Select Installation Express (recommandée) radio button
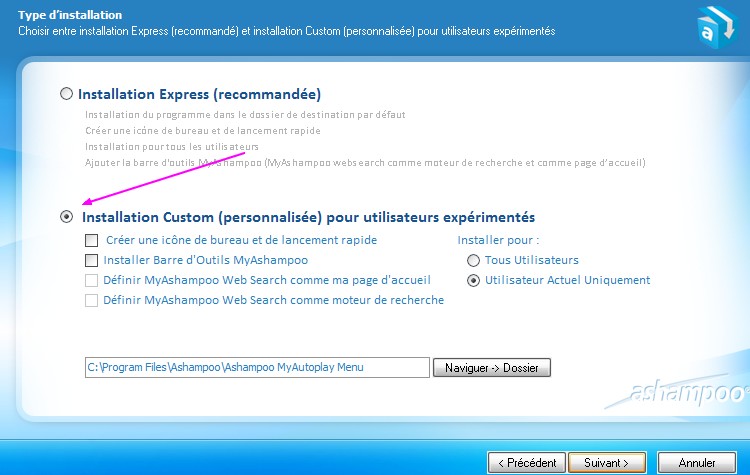The image size is (750, 475). [66, 94]
